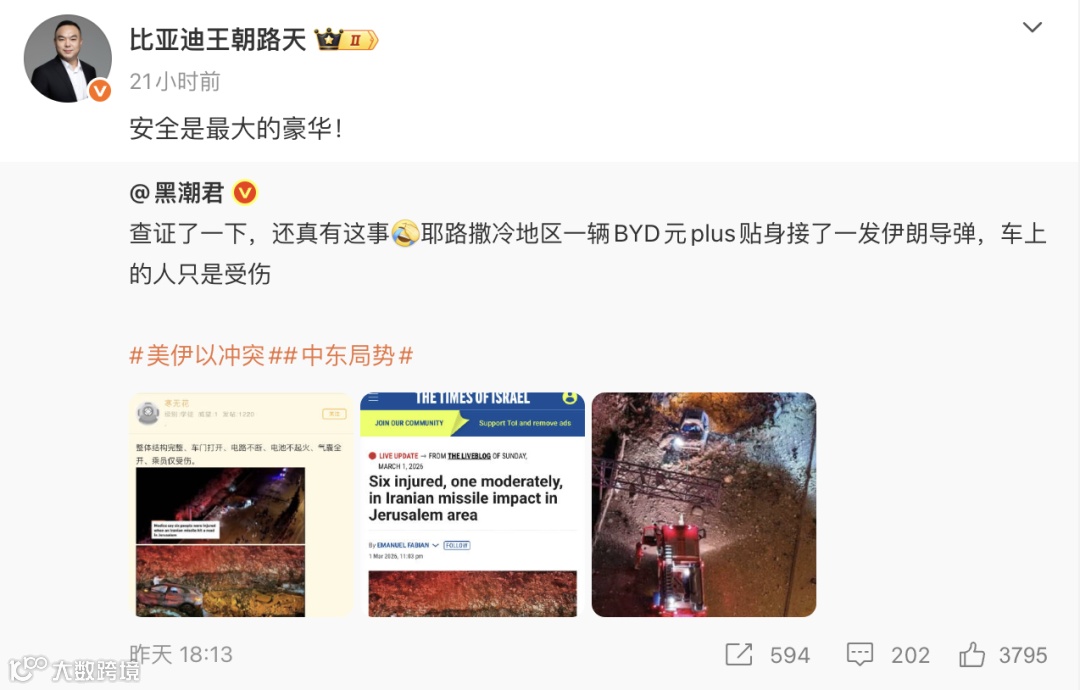Open comments via the speech bubble icon
1080x690 pixels.
(x=860, y=654)
